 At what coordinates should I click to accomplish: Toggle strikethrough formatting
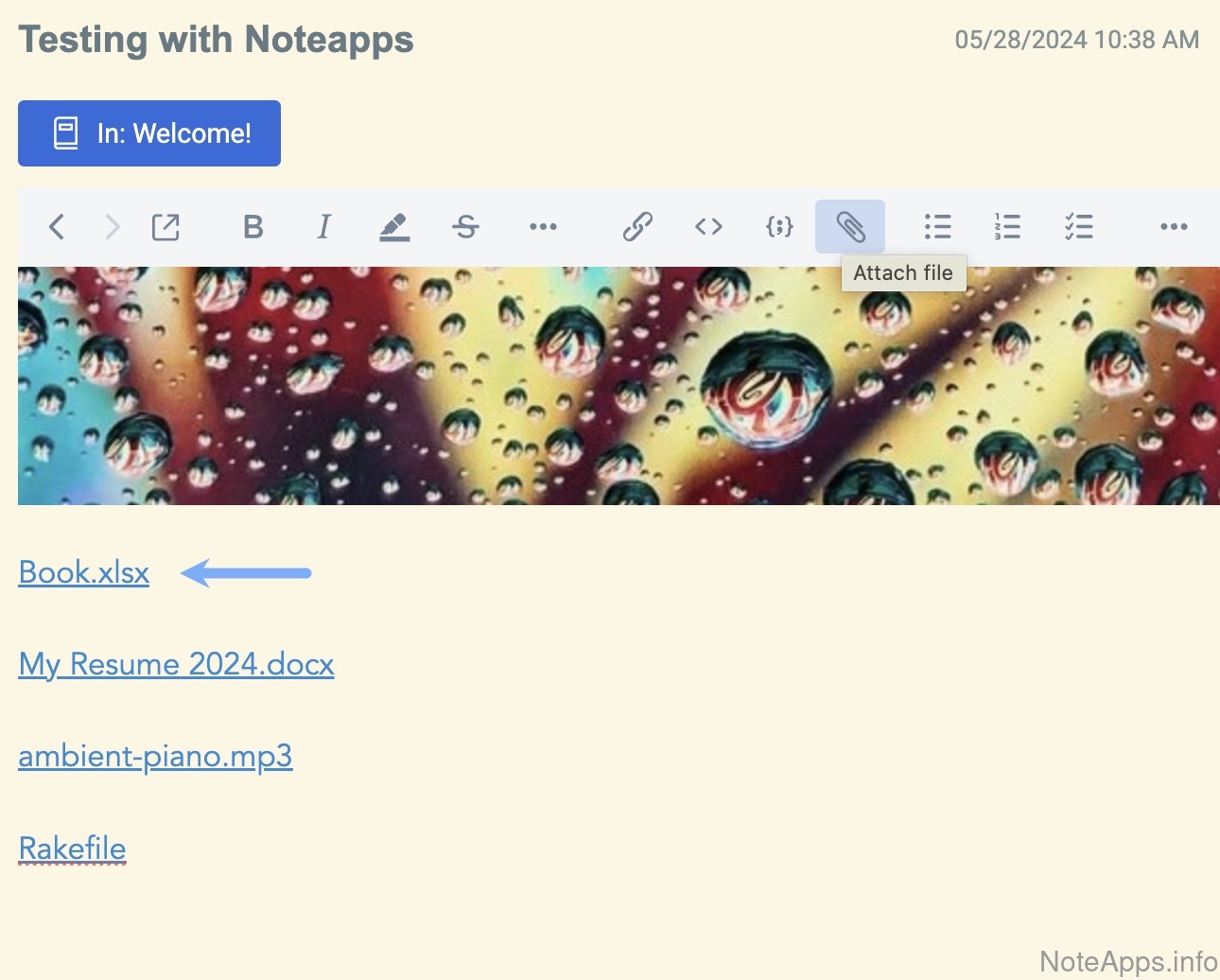coord(465,227)
